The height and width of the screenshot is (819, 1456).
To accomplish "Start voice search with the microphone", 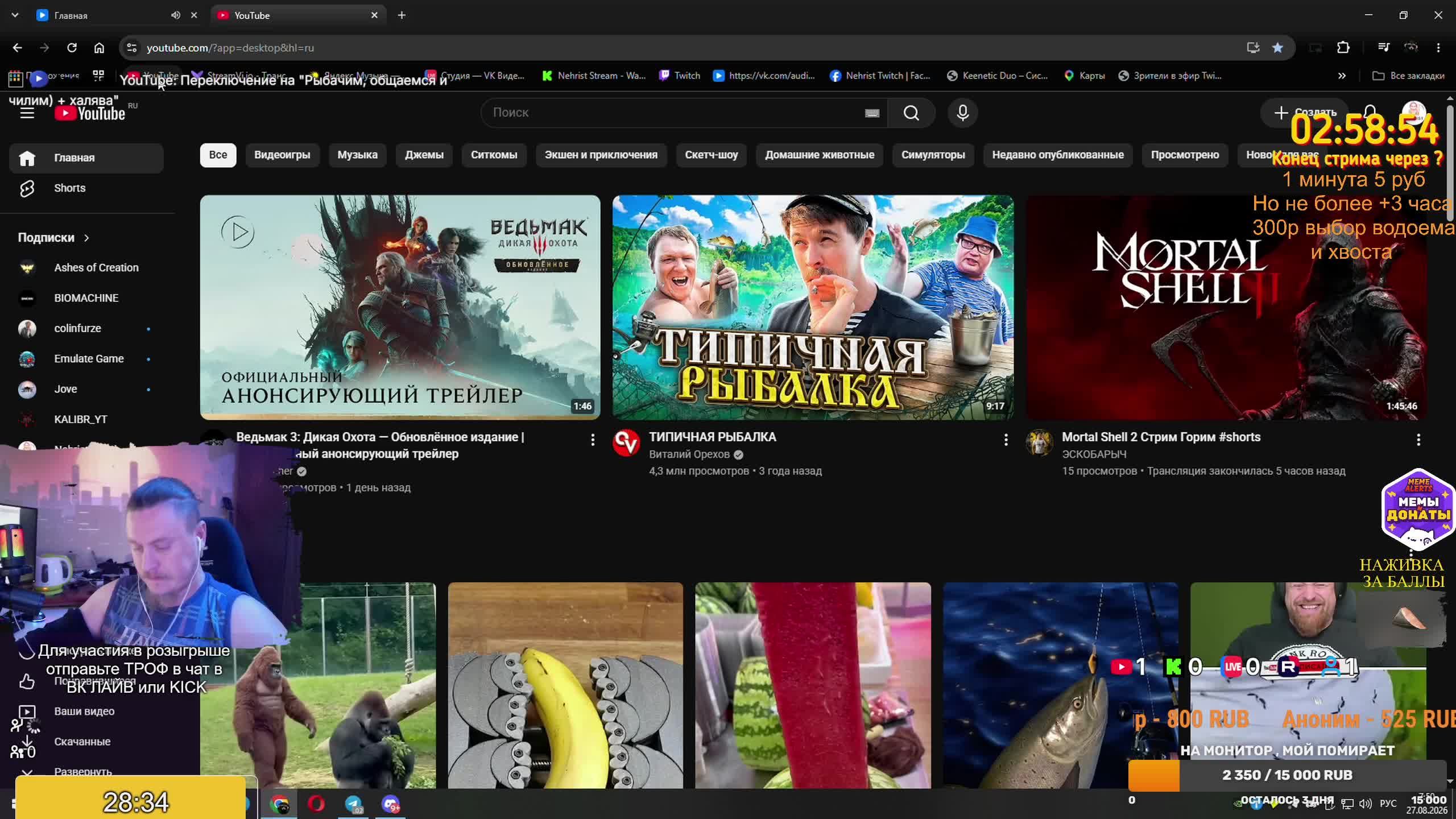I will [x=962, y=113].
